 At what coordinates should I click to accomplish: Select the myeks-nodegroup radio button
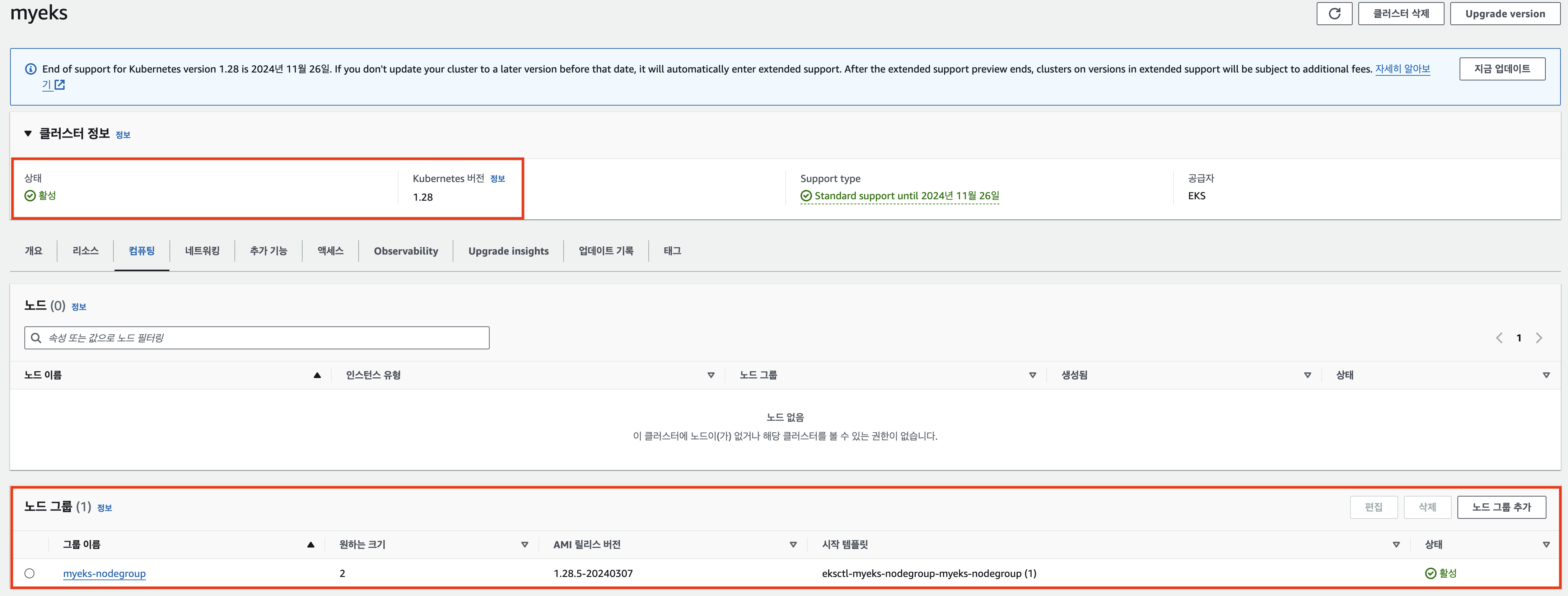tap(30, 573)
